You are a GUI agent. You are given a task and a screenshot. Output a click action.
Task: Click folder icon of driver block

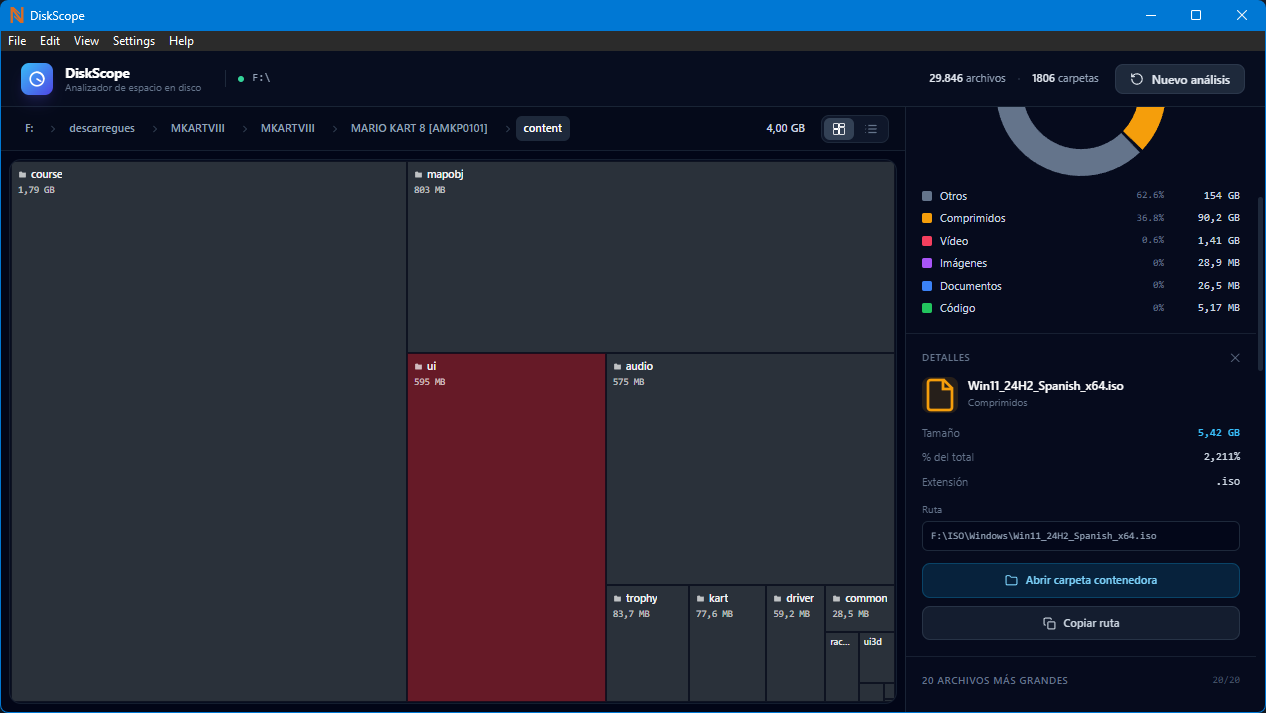click(777, 599)
